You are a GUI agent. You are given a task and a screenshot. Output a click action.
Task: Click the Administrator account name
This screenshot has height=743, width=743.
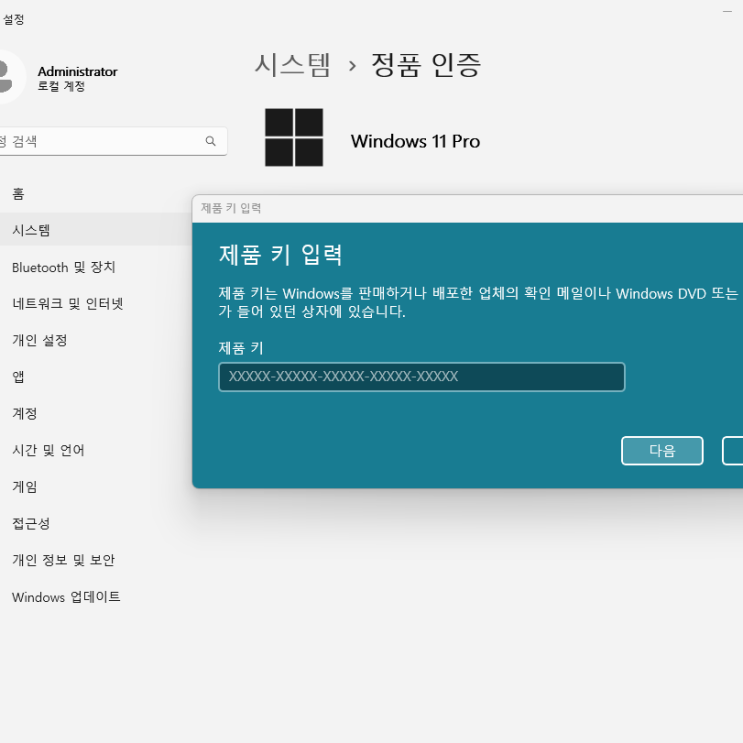pos(77,71)
